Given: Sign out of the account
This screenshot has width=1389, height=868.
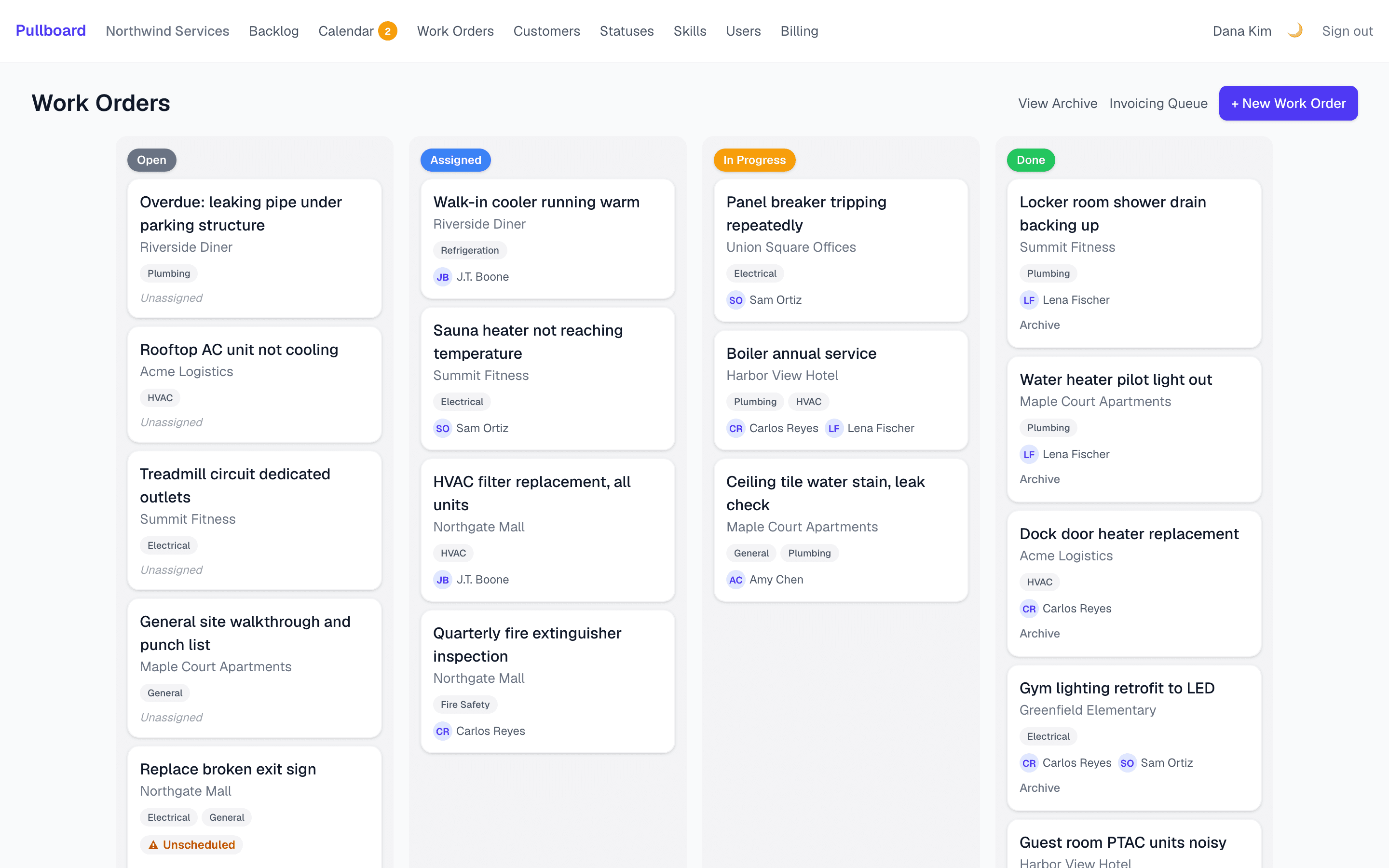Looking at the screenshot, I should click(1347, 31).
